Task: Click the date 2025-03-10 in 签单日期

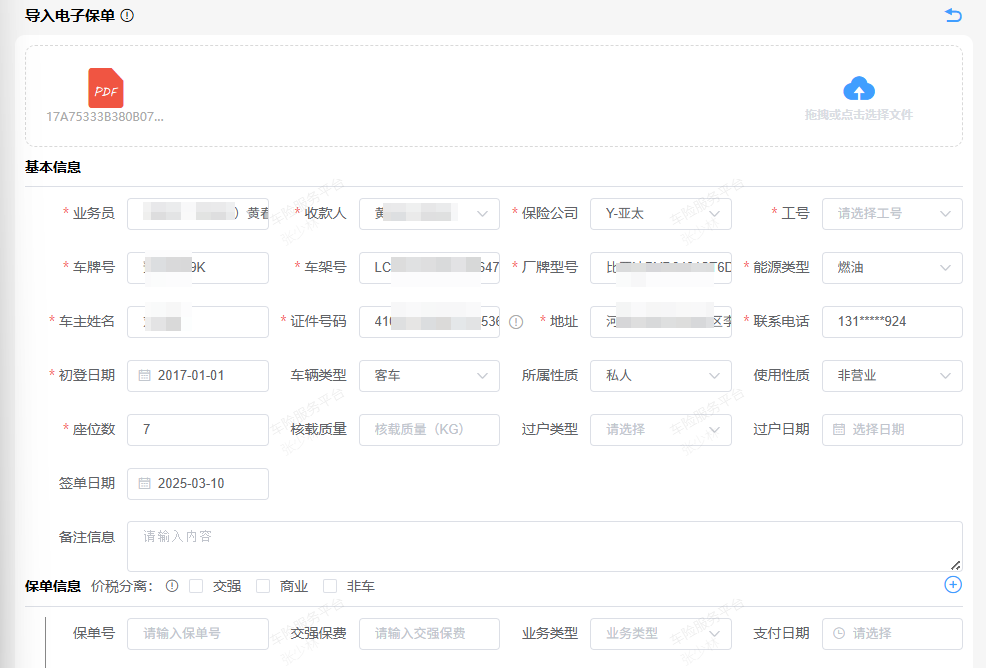Action: tap(191, 484)
